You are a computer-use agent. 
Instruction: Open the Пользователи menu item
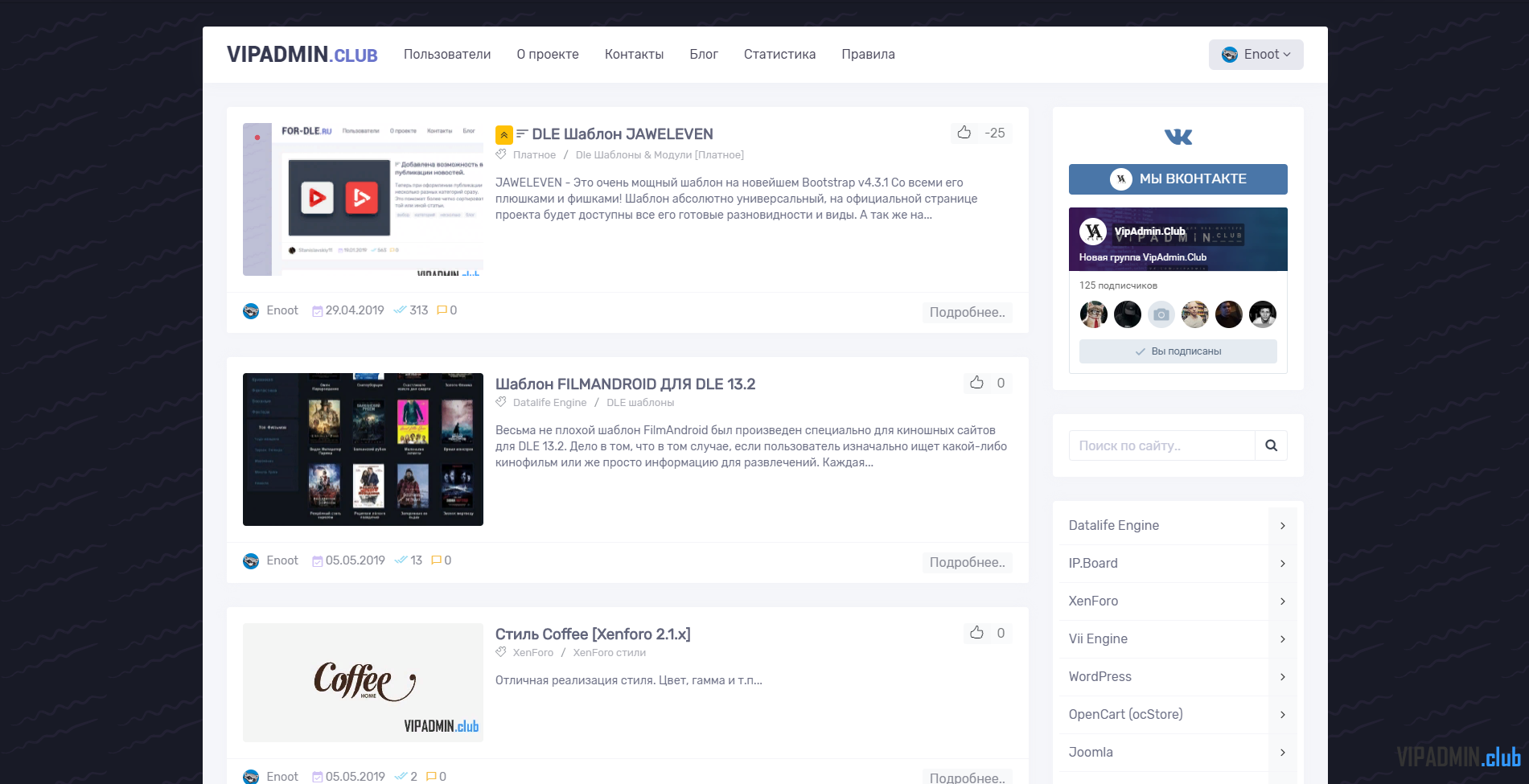(447, 55)
